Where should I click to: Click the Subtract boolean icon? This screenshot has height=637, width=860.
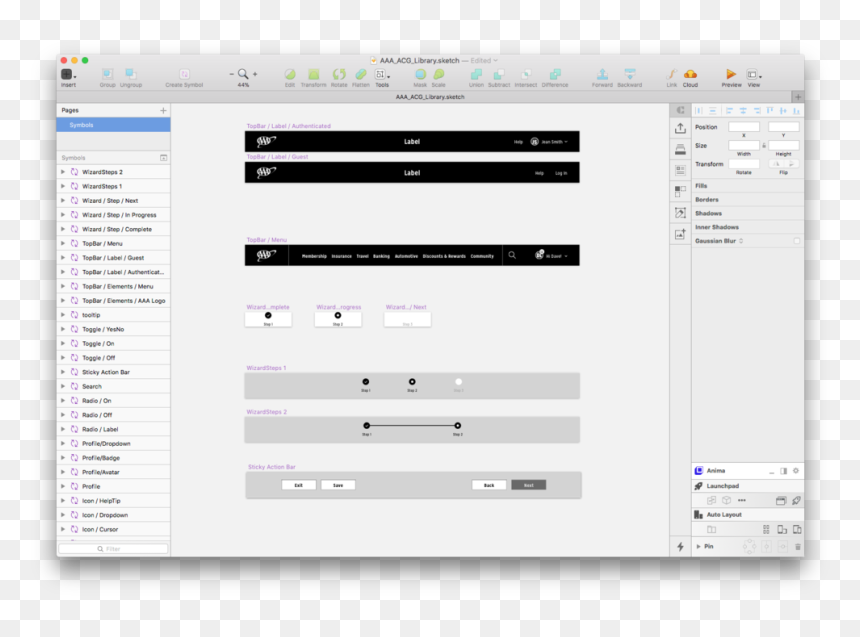pos(499,74)
